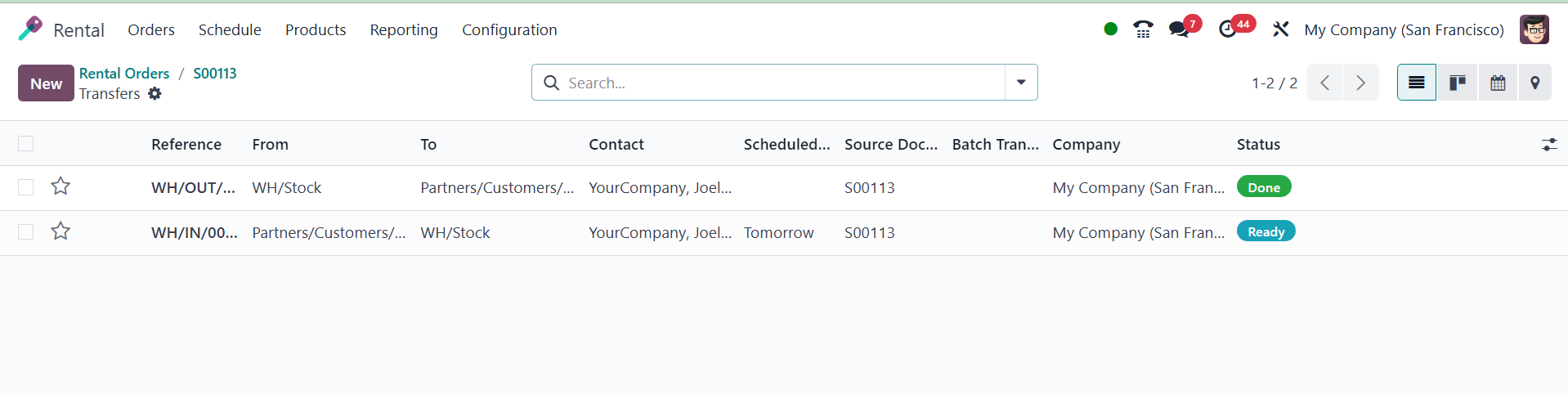Switch to Map view
The width and height of the screenshot is (1568, 395).
click(x=1535, y=83)
